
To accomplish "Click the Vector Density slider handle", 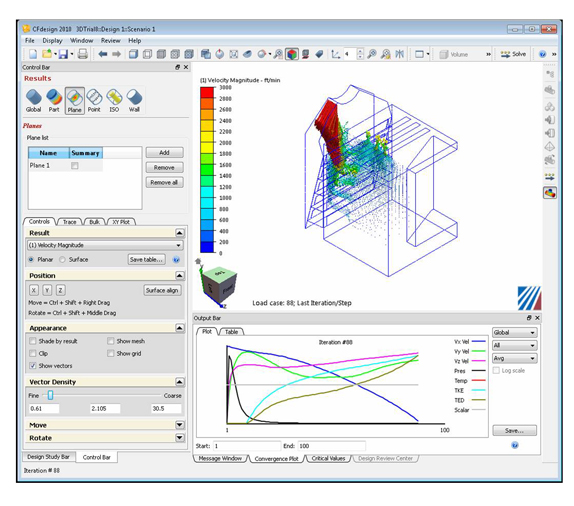I will (x=51, y=395).
